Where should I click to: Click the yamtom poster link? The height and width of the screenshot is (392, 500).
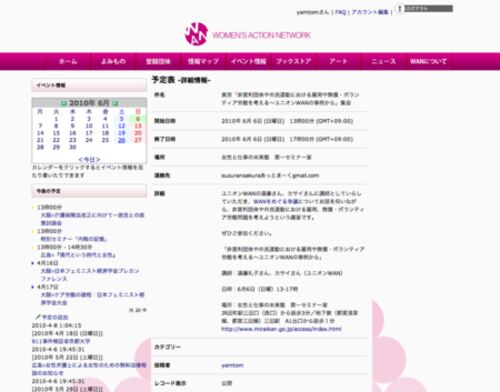[x=232, y=365]
